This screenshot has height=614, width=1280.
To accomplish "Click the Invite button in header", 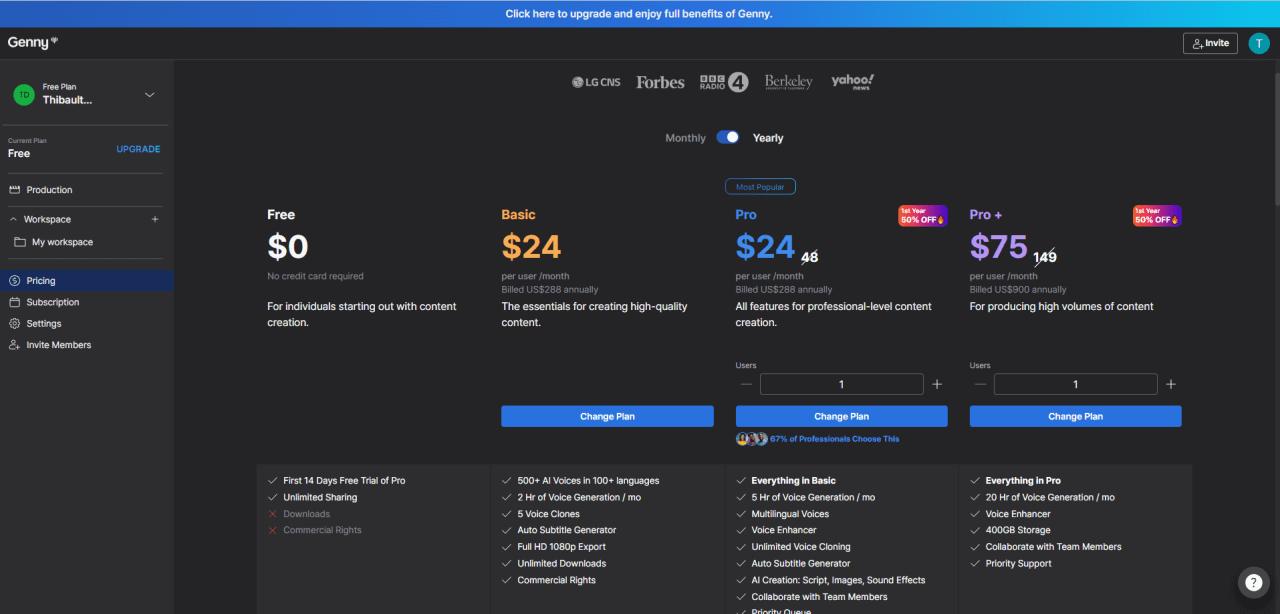I will 1210,43.
